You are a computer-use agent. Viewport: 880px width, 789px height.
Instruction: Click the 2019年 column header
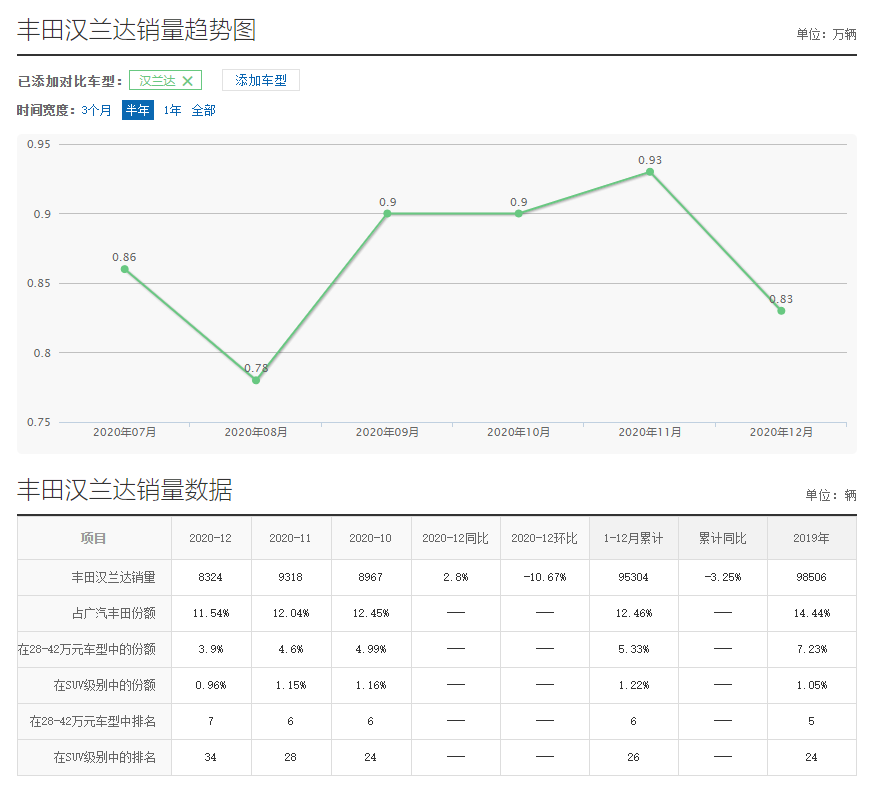(x=811, y=538)
